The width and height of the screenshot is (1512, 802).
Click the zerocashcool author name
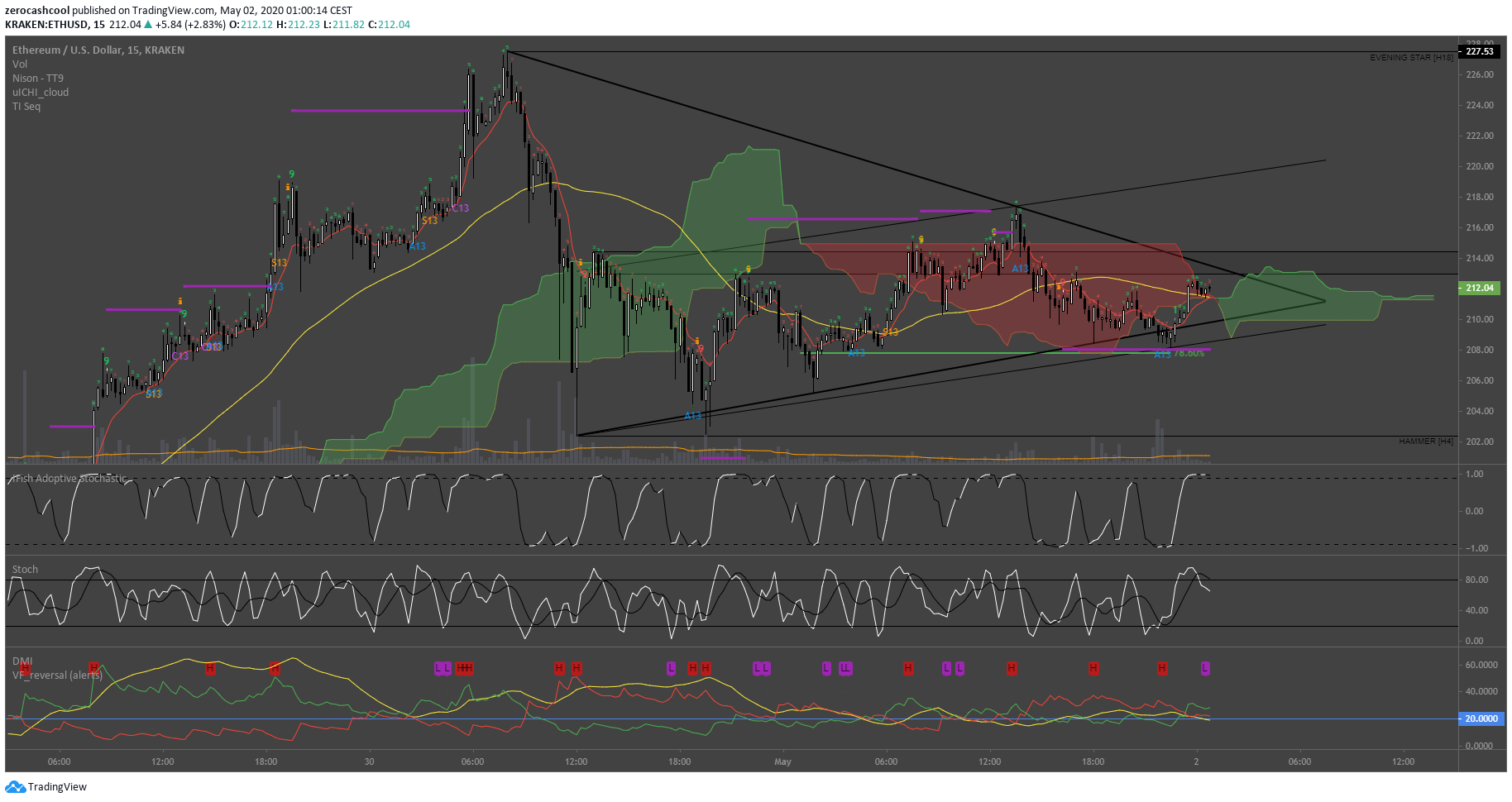(x=37, y=11)
